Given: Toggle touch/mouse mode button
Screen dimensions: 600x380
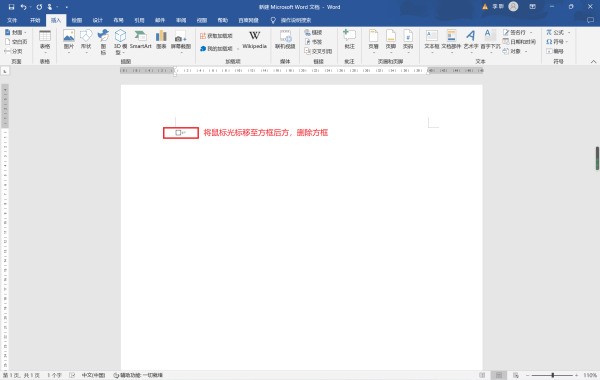Looking at the screenshot, I should pos(50,7).
